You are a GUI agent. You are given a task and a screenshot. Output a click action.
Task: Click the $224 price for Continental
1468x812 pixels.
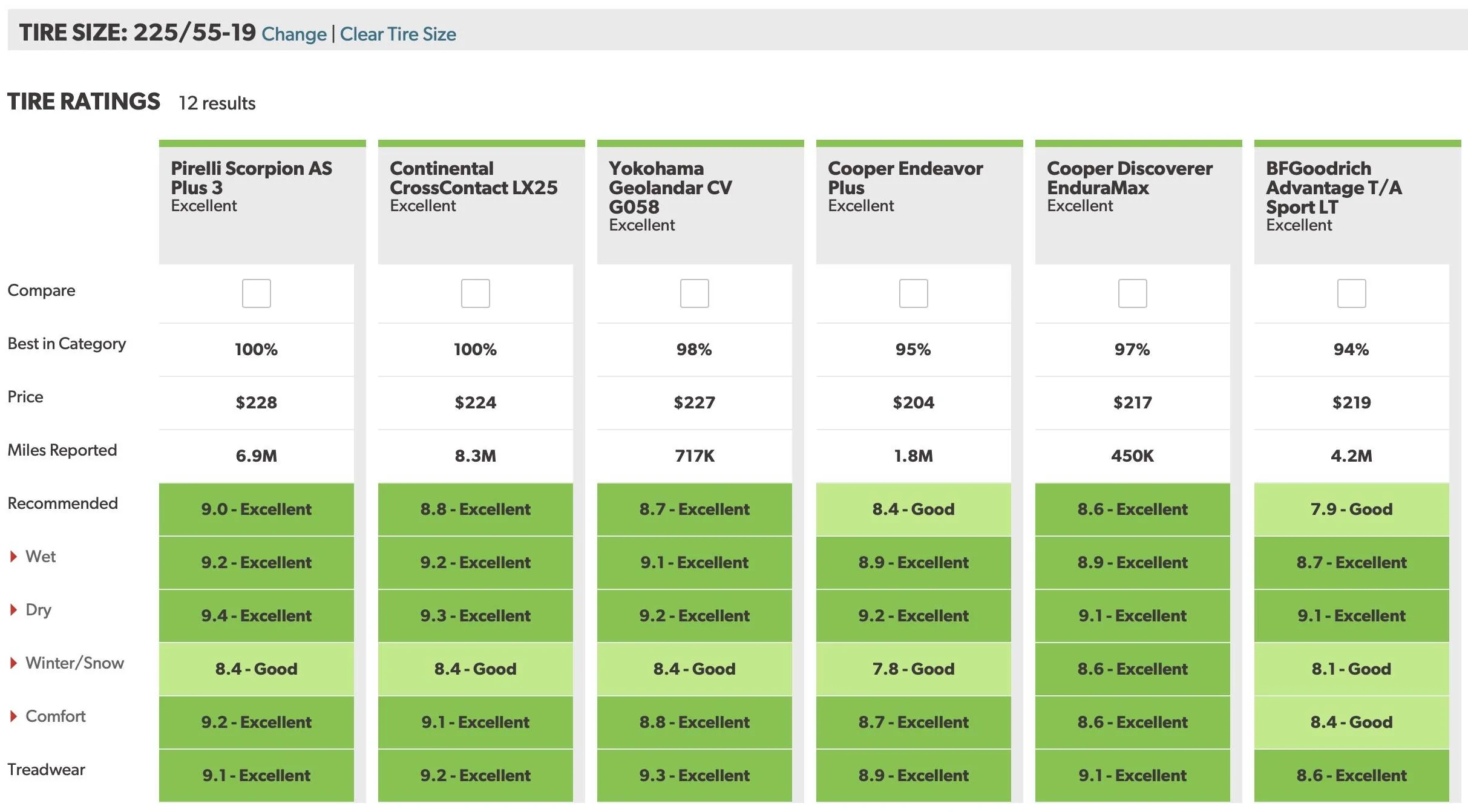476,402
